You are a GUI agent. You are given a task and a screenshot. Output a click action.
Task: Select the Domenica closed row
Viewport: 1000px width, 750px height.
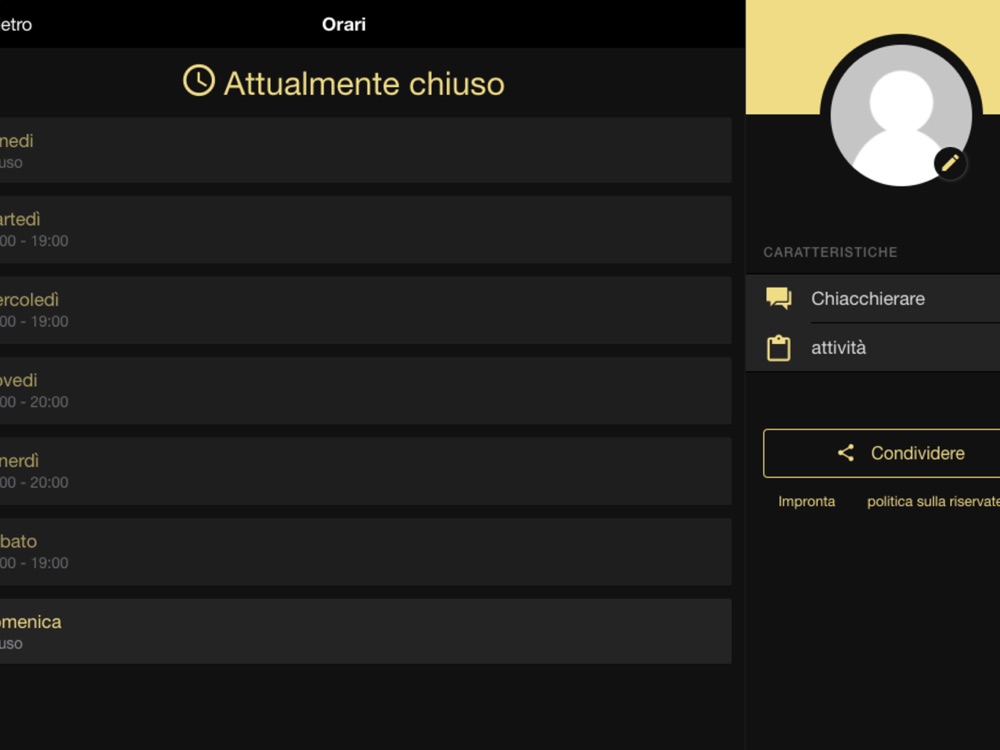click(x=365, y=631)
